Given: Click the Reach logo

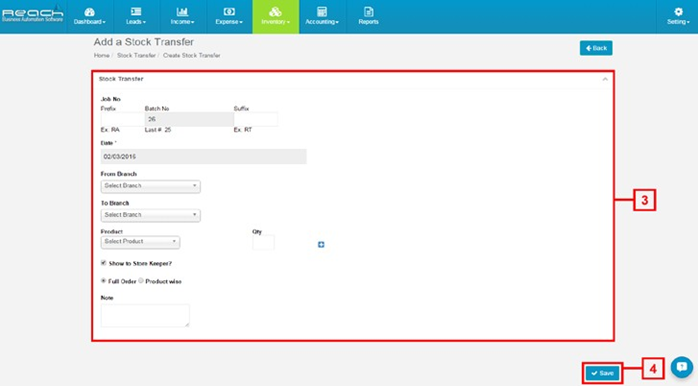Looking at the screenshot, I should point(32,14).
